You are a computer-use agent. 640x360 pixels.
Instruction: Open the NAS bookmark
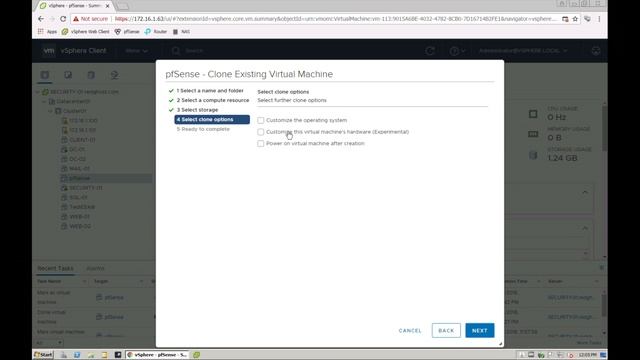[181, 31]
